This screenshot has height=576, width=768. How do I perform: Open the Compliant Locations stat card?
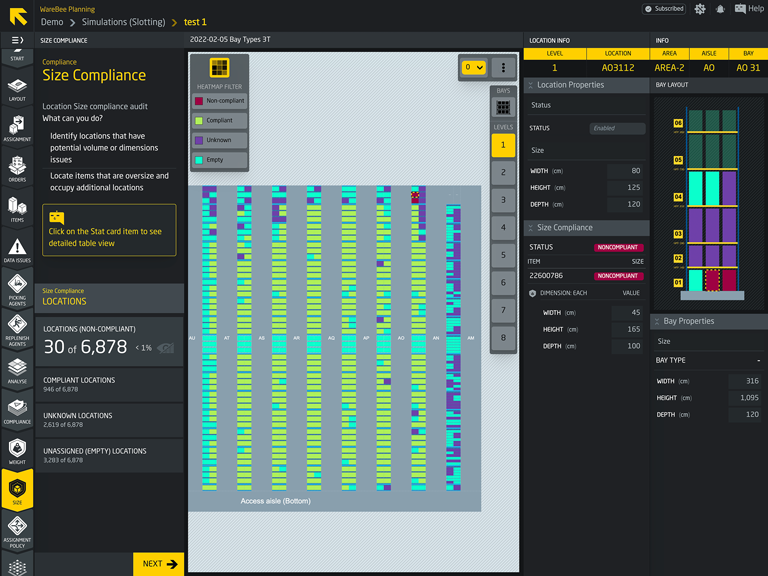click(x=109, y=384)
